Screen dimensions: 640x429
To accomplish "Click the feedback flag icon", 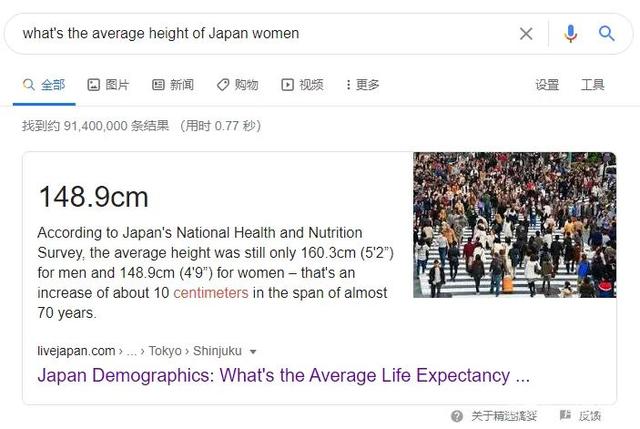I will (565, 415).
